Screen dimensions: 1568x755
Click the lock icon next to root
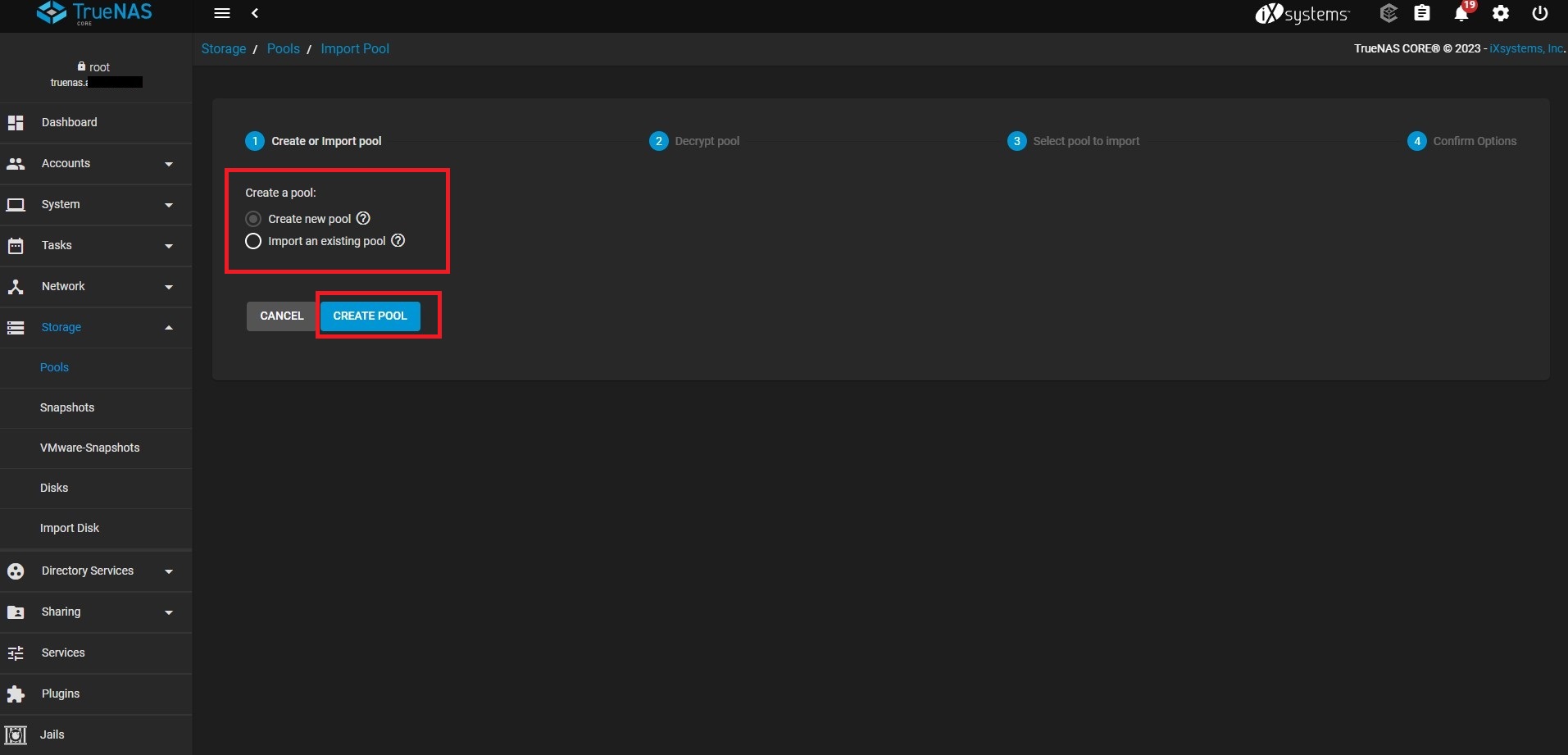pos(81,66)
